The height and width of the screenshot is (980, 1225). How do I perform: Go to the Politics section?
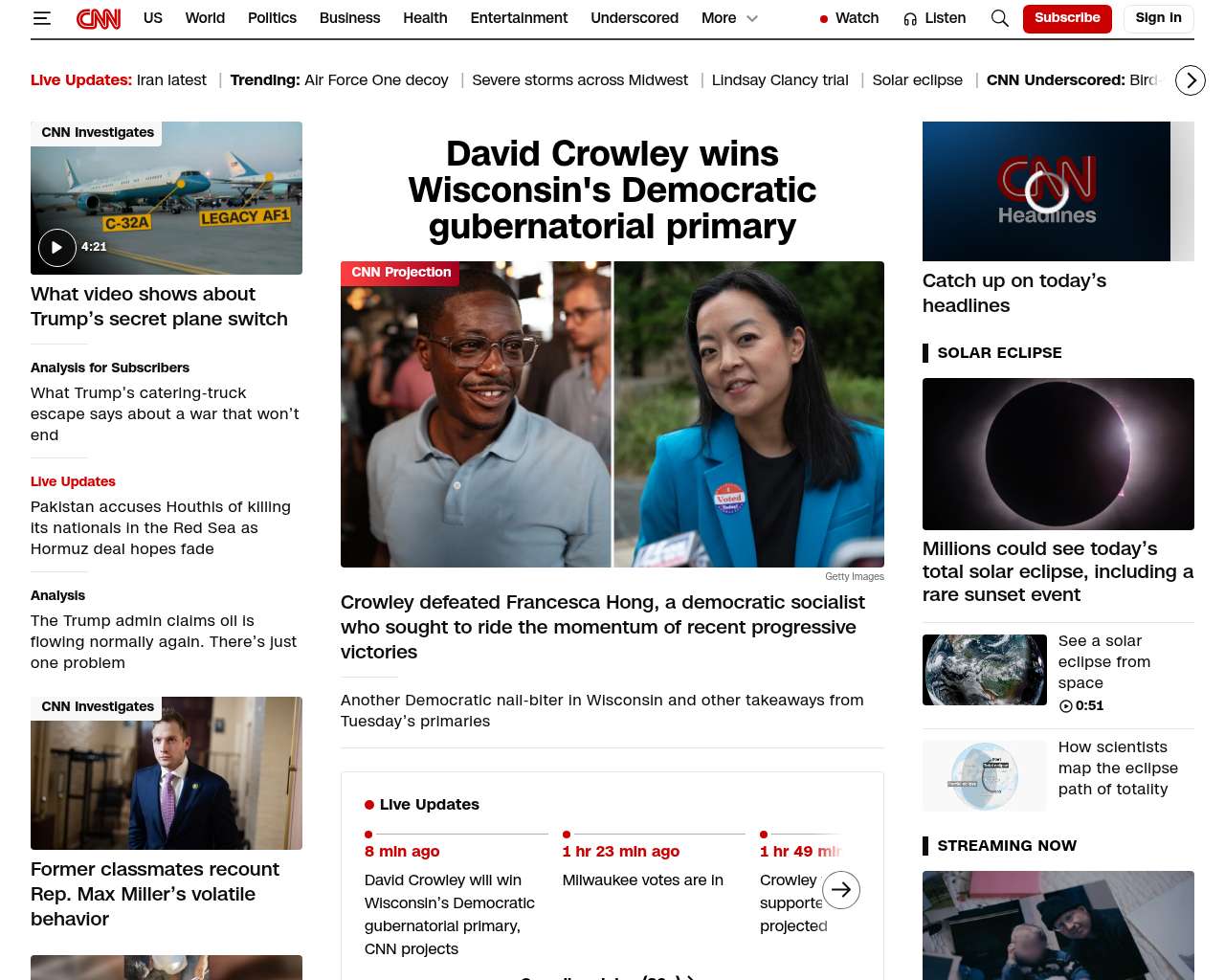tap(272, 18)
